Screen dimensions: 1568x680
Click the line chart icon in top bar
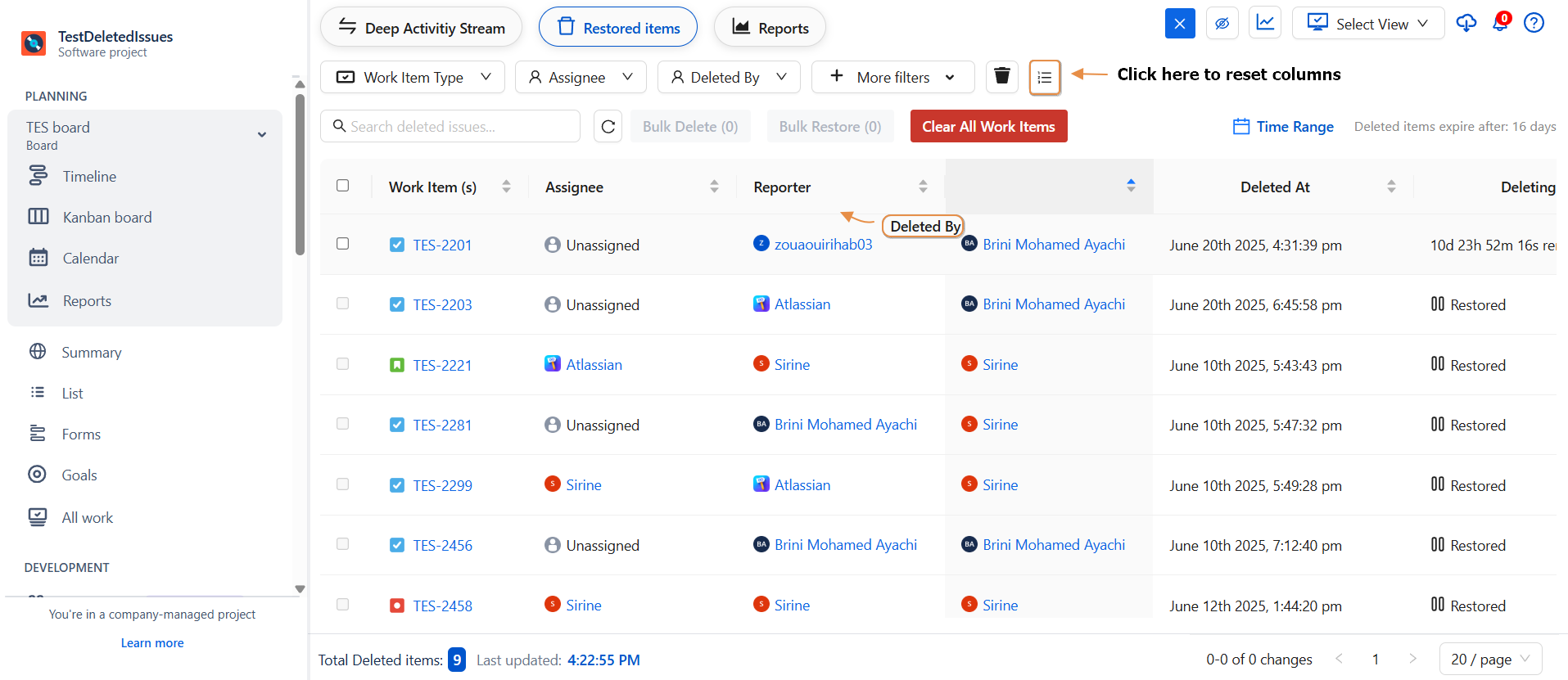click(x=1265, y=23)
